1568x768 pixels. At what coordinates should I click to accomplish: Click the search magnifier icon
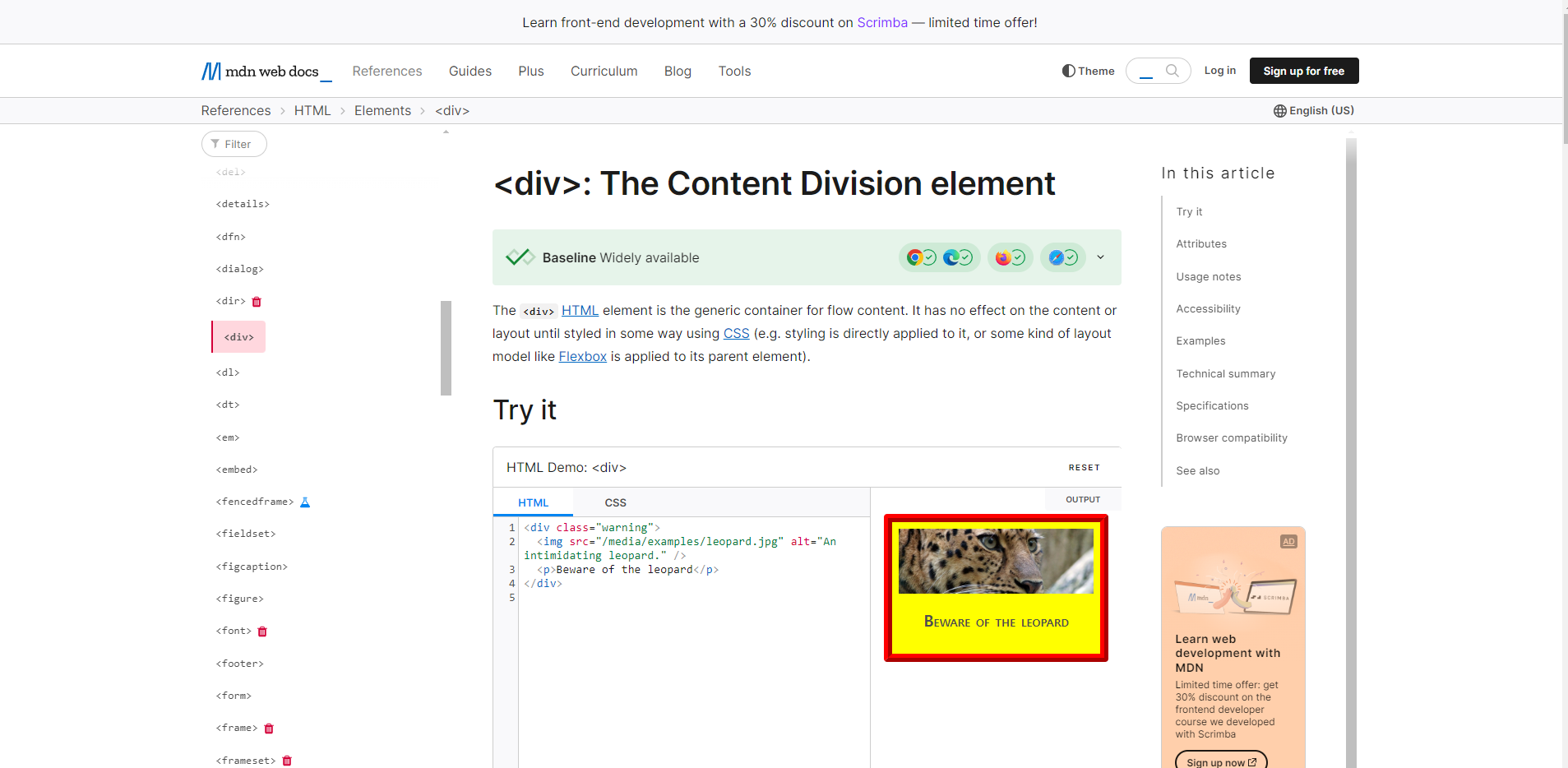1173,71
